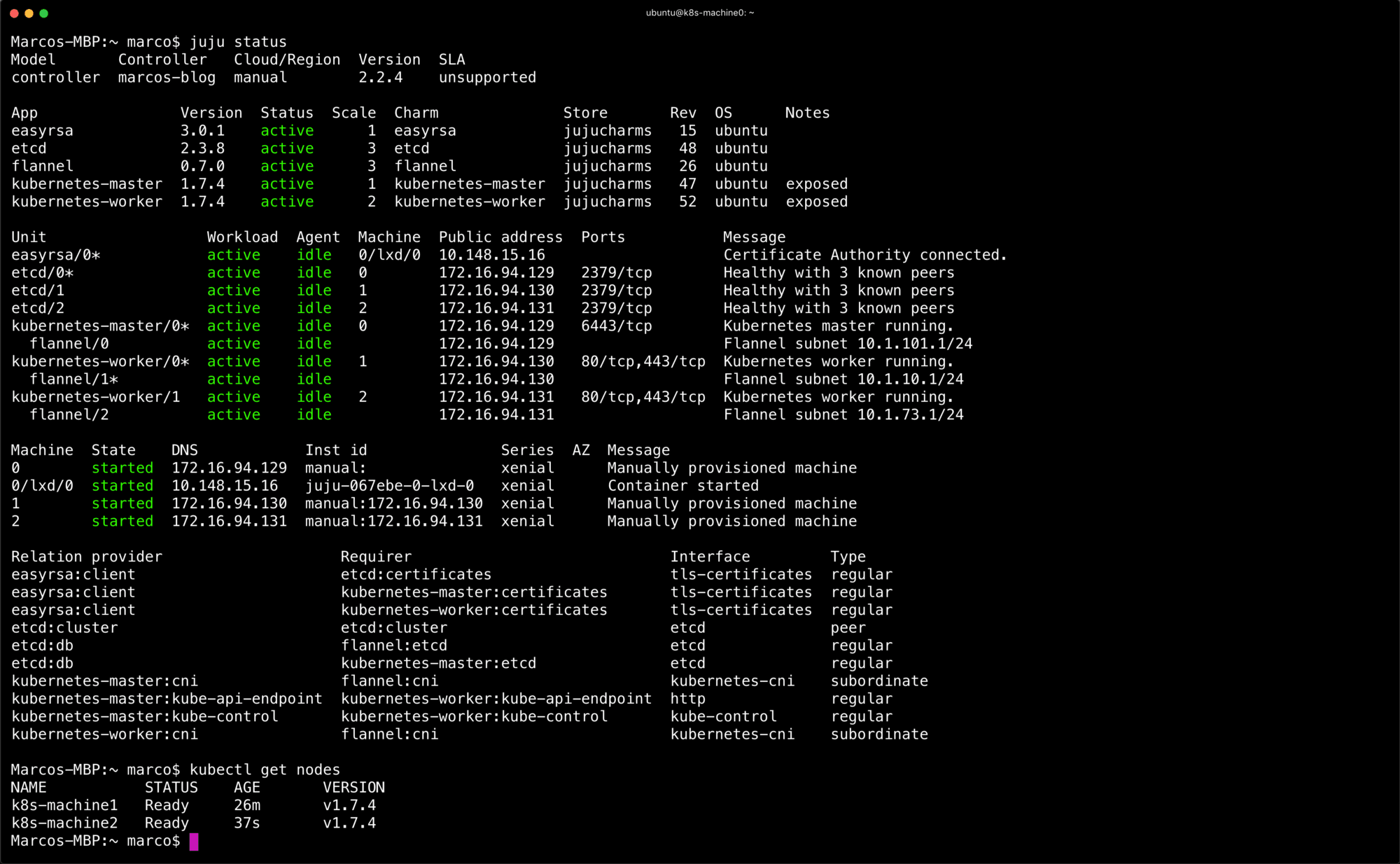Click the green 'active' status for easyrsa app
1400x864 pixels.
point(287,131)
